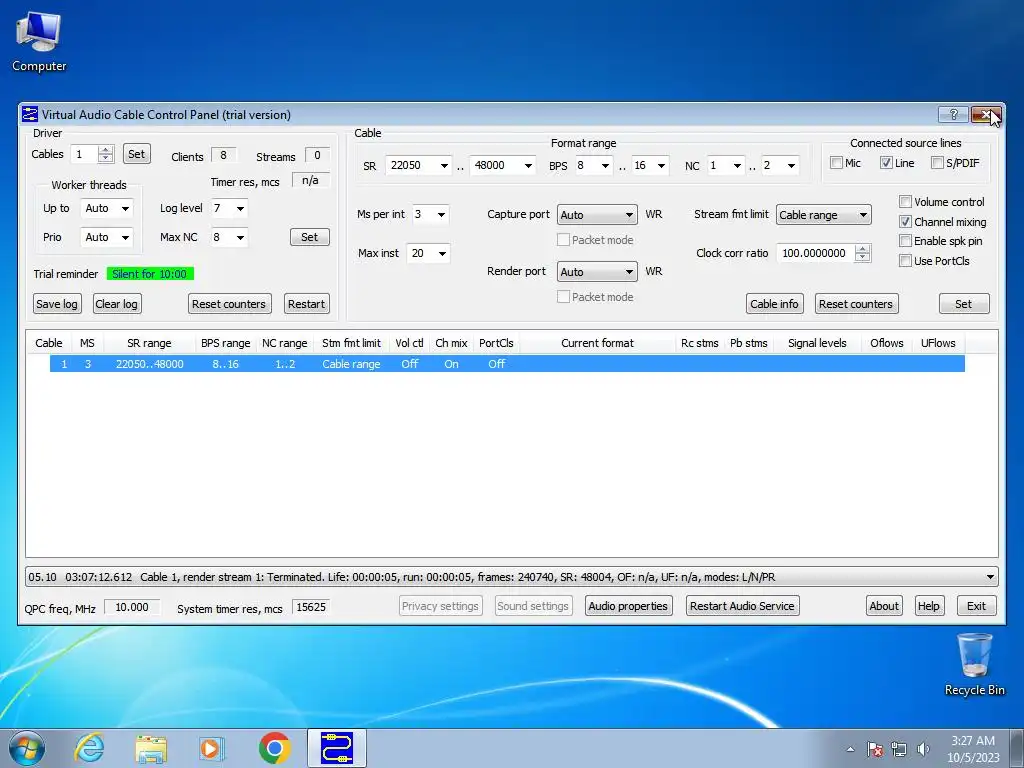The width and height of the screenshot is (1024, 768).
Task: Select Virtual Audio Cable taskbar icon
Action: (337, 748)
